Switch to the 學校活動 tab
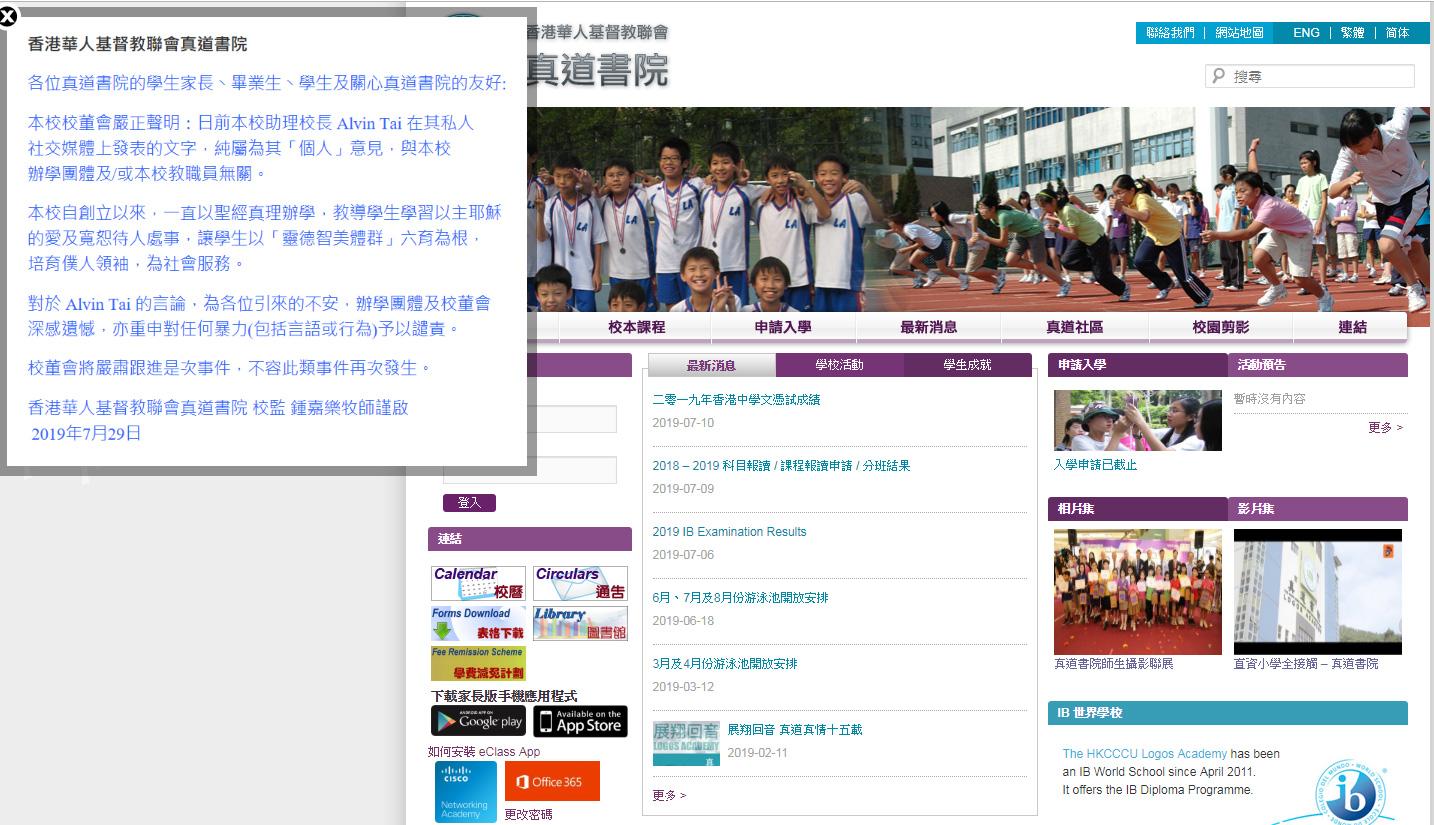Image resolution: width=1434 pixels, height=825 pixels. [x=839, y=365]
